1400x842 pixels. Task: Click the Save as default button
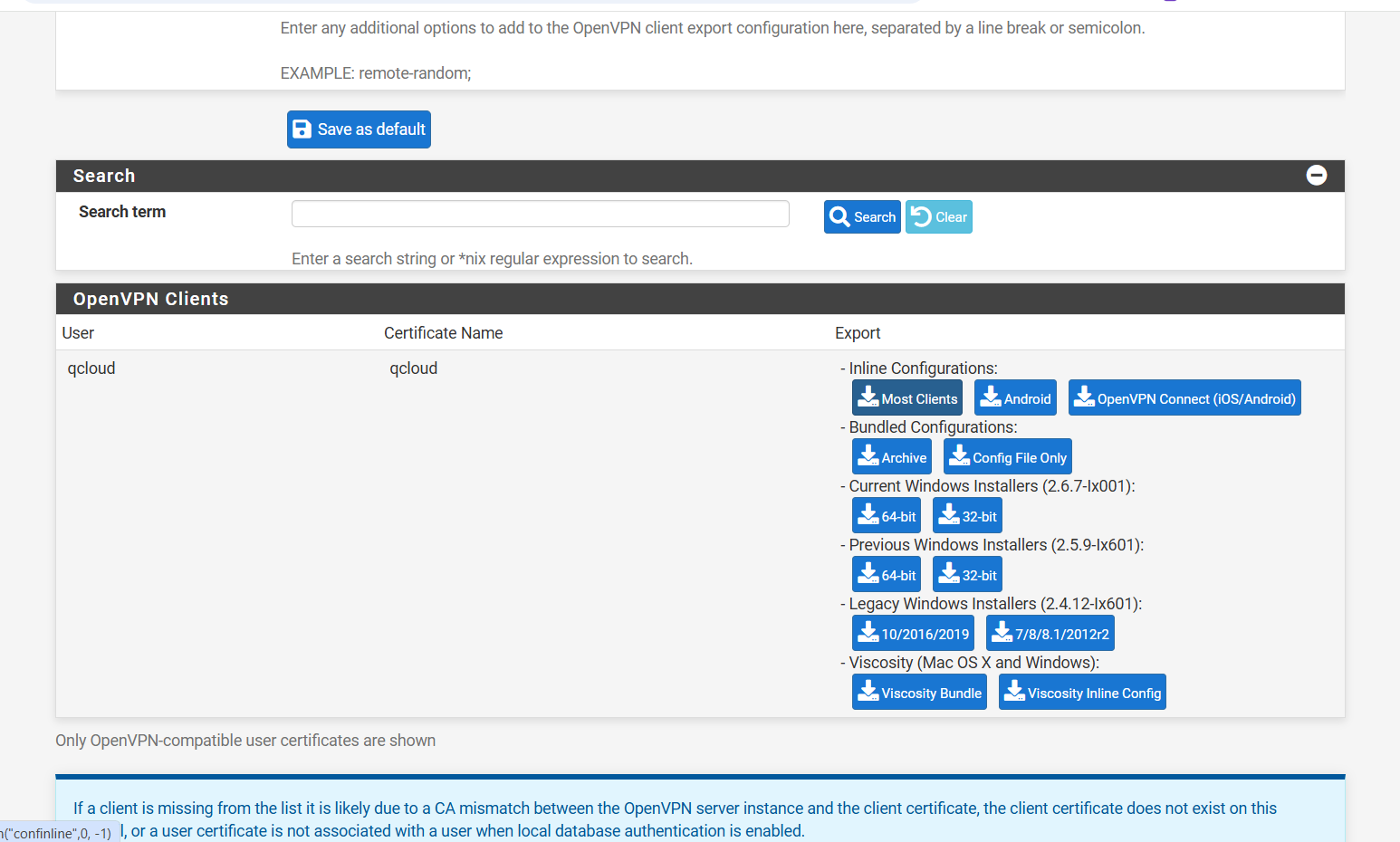click(359, 129)
